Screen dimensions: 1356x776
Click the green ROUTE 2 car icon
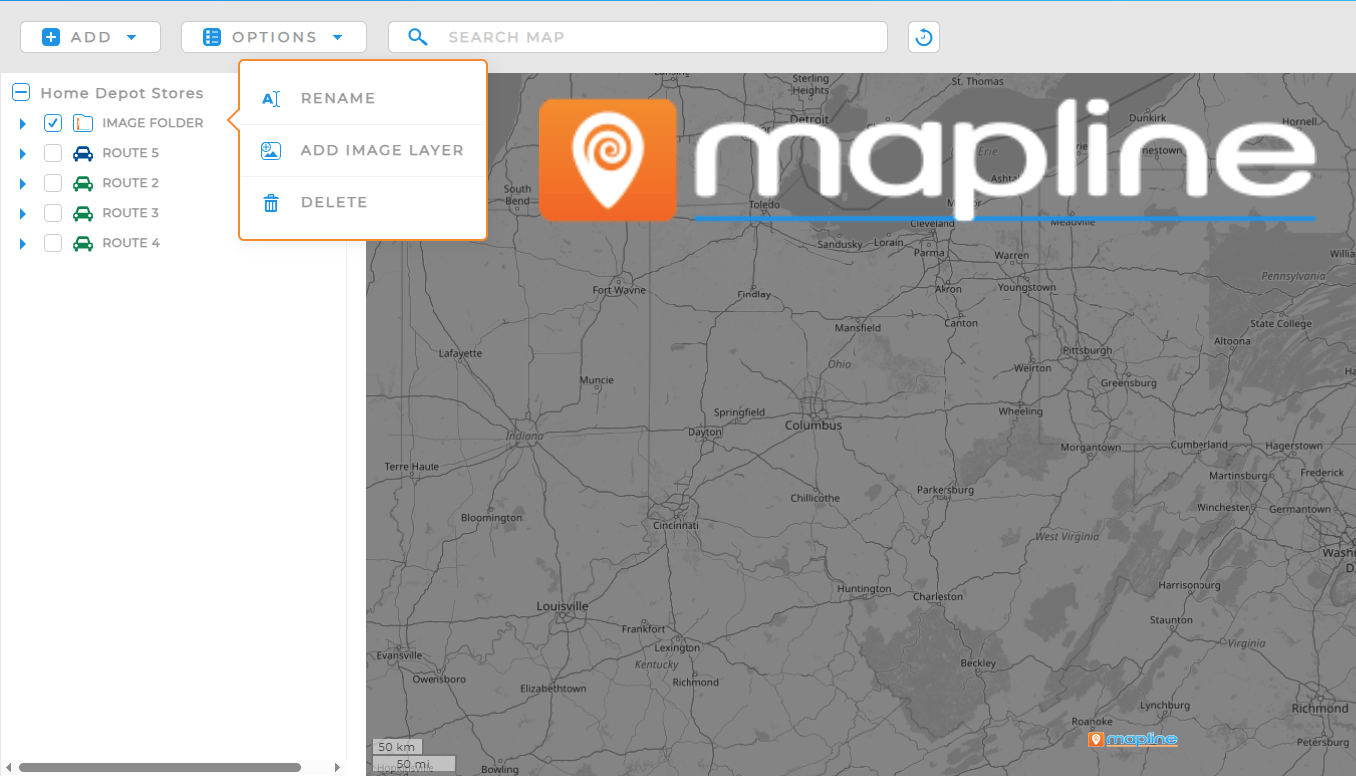coord(83,183)
